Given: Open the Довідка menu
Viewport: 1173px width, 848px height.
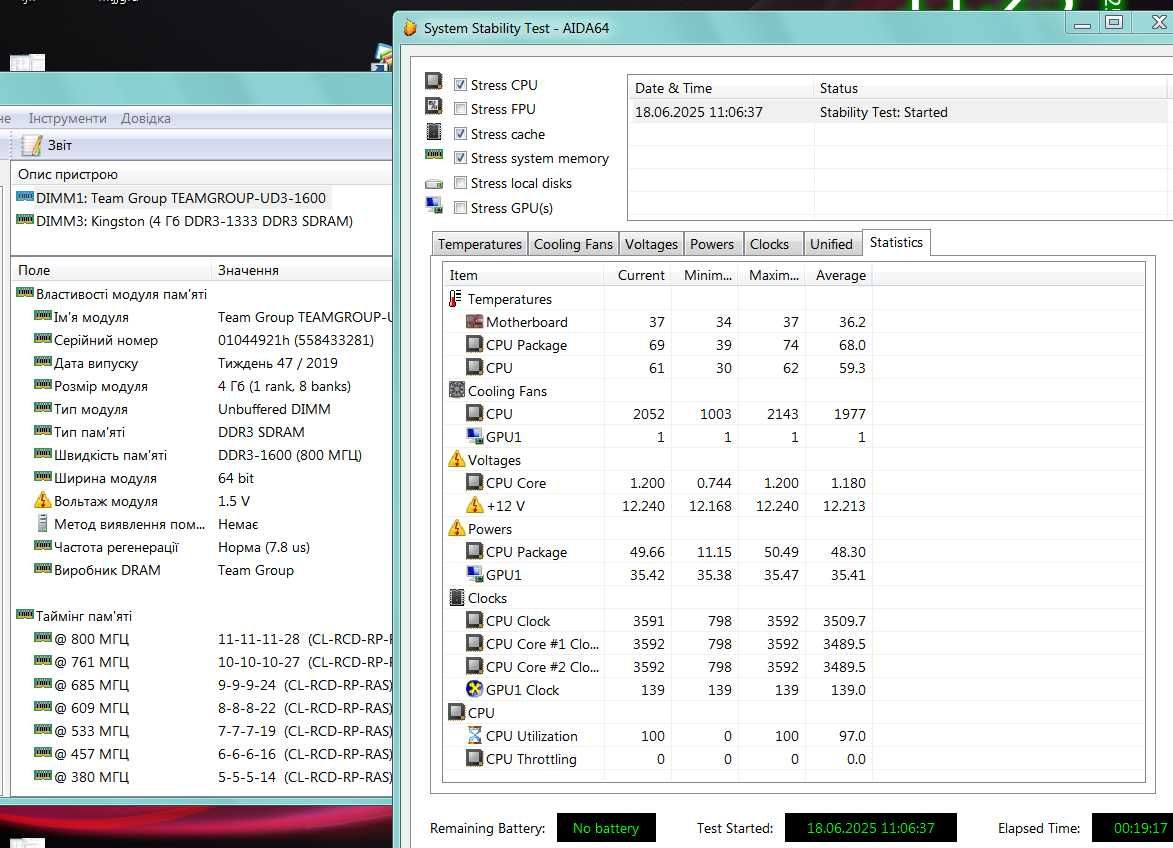Looking at the screenshot, I should point(146,118).
